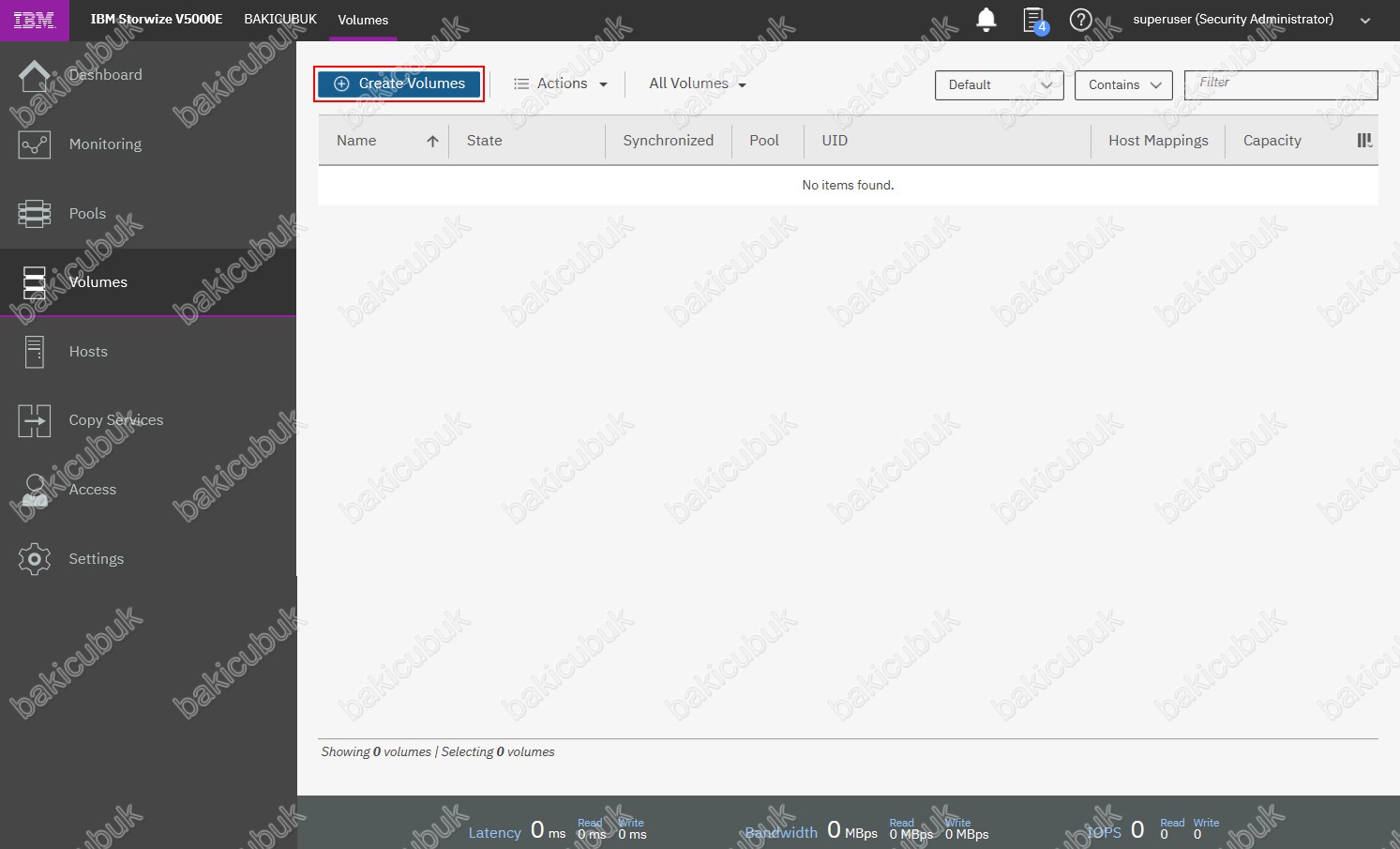Click superuser (Security Administrator) label
This screenshot has width=1400, height=849.
coord(1233,19)
